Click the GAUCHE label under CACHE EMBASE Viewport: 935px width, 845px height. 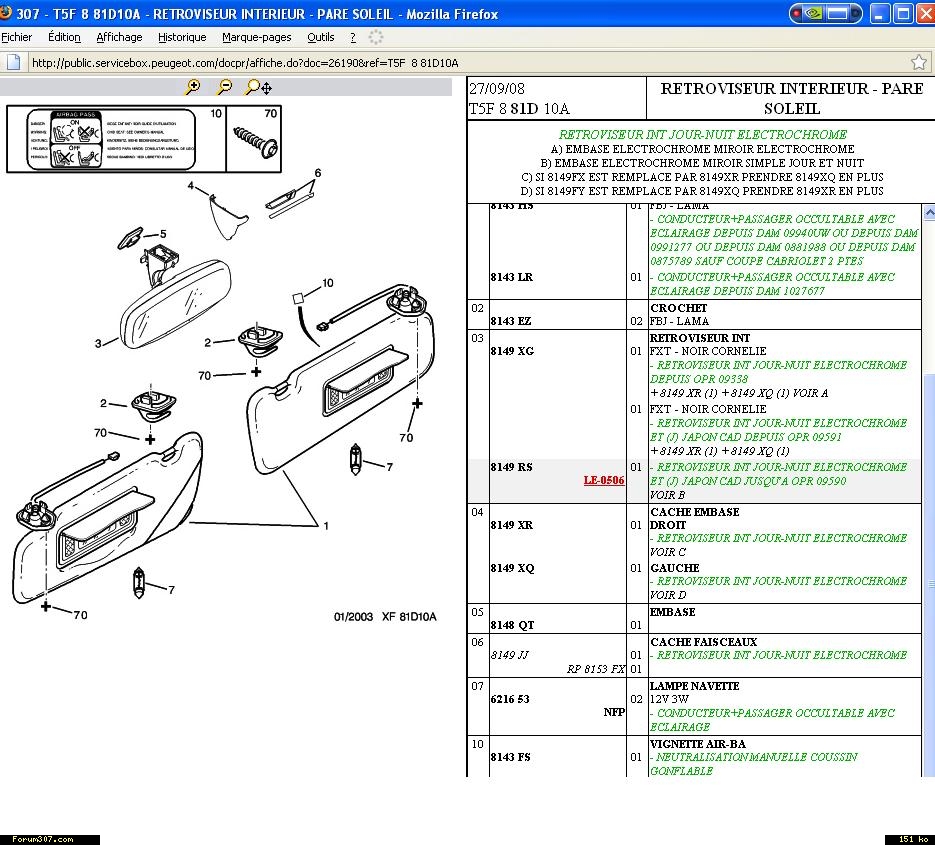(675, 568)
